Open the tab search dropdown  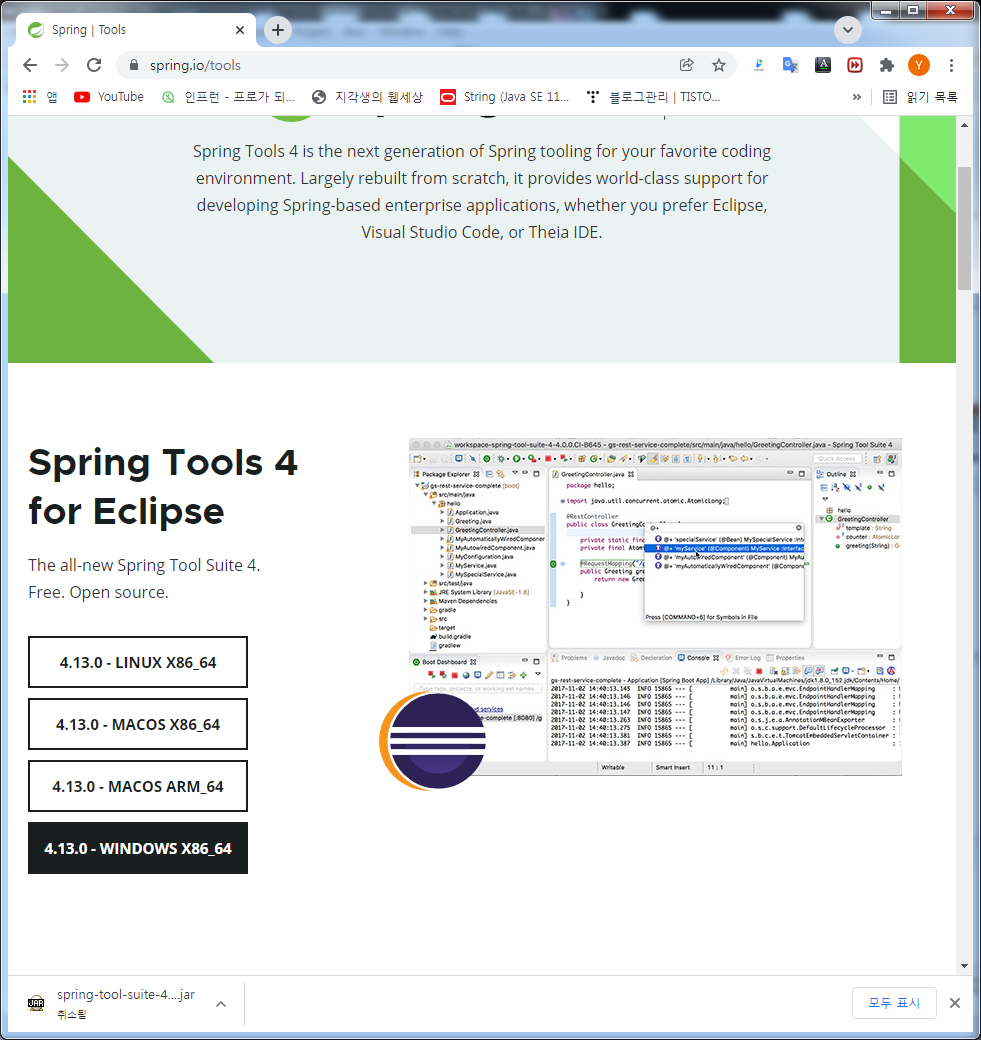[848, 30]
